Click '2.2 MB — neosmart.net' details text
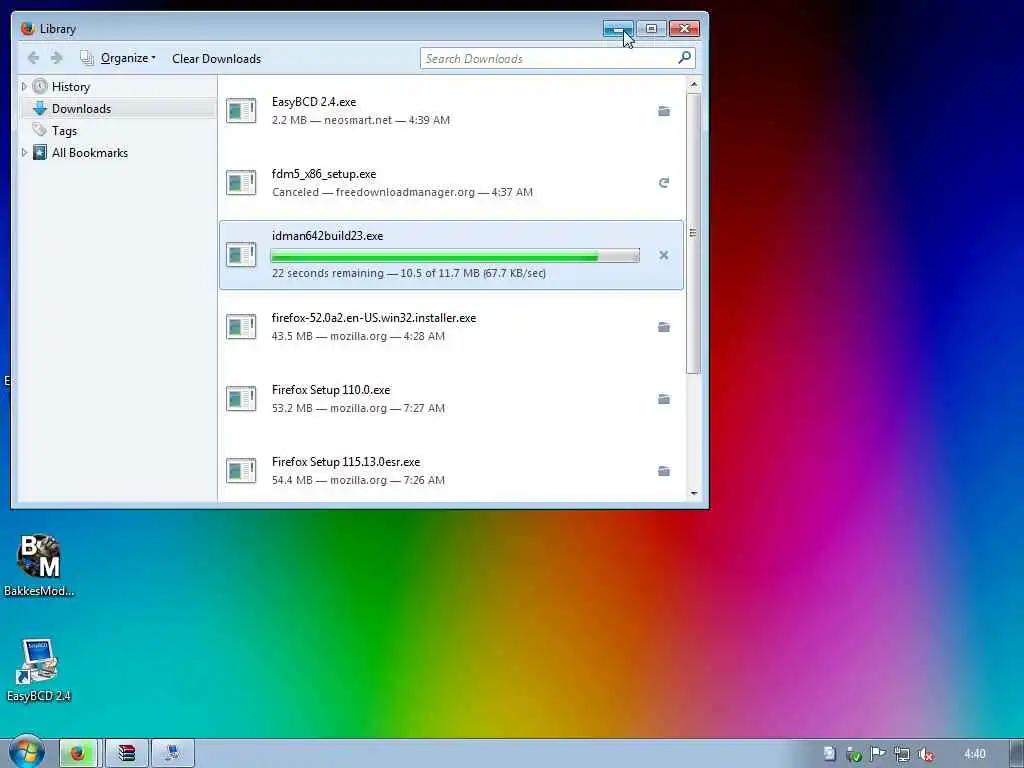Viewport: 1024px width, 768px height. [x=332, y=120]
